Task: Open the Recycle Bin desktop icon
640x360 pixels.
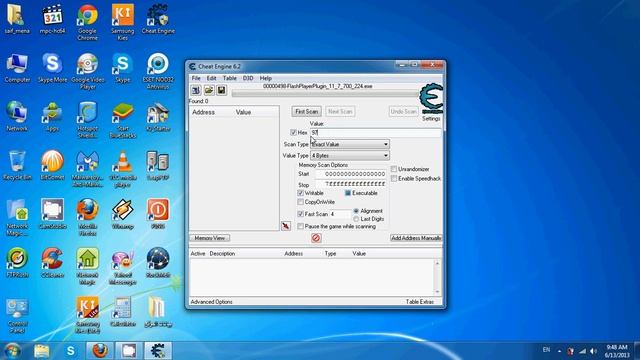Action: point(17,165)
